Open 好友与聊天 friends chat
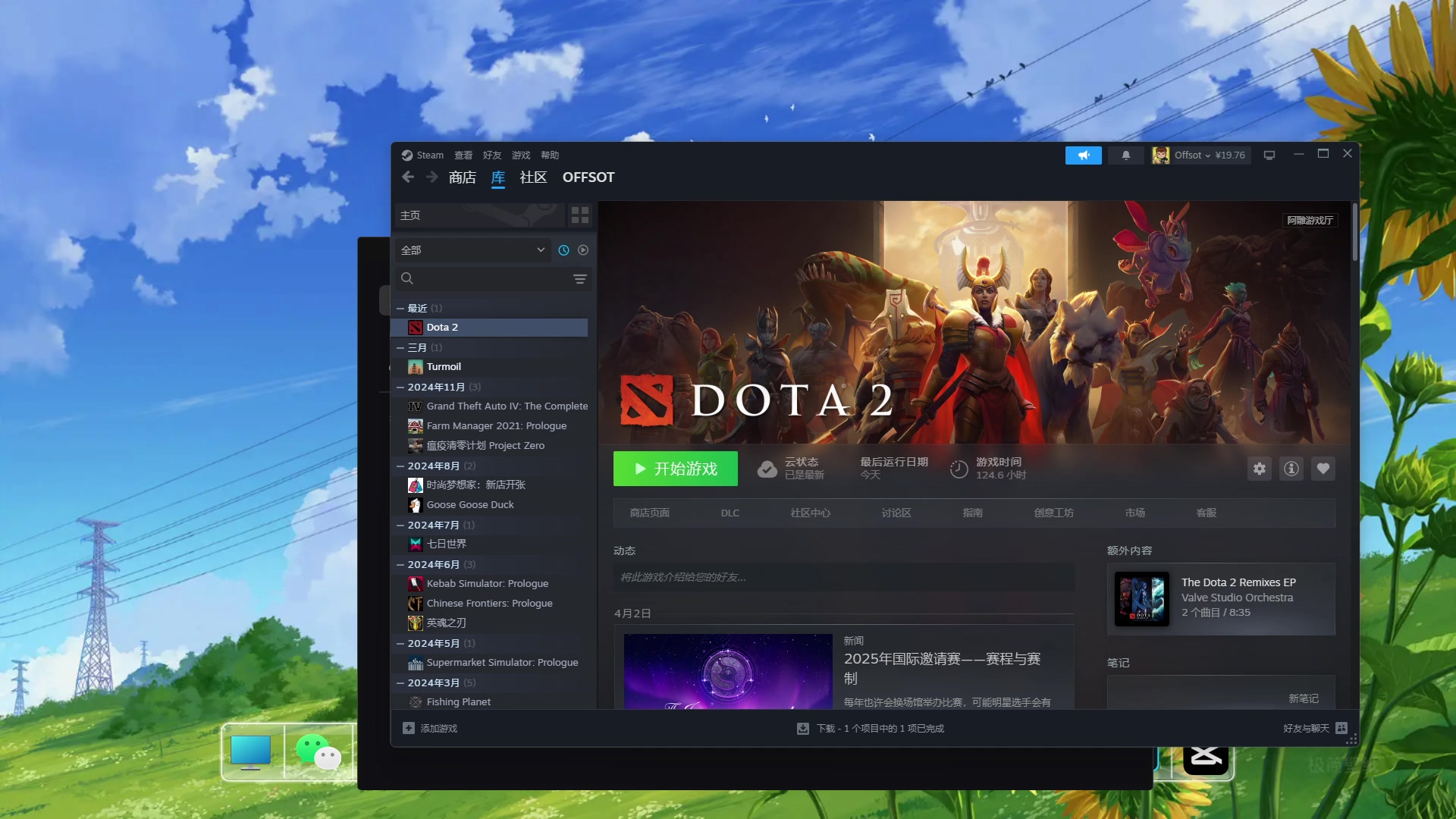The width and height of the screenshot is (1456, 819). click(x=1315, y=729)
